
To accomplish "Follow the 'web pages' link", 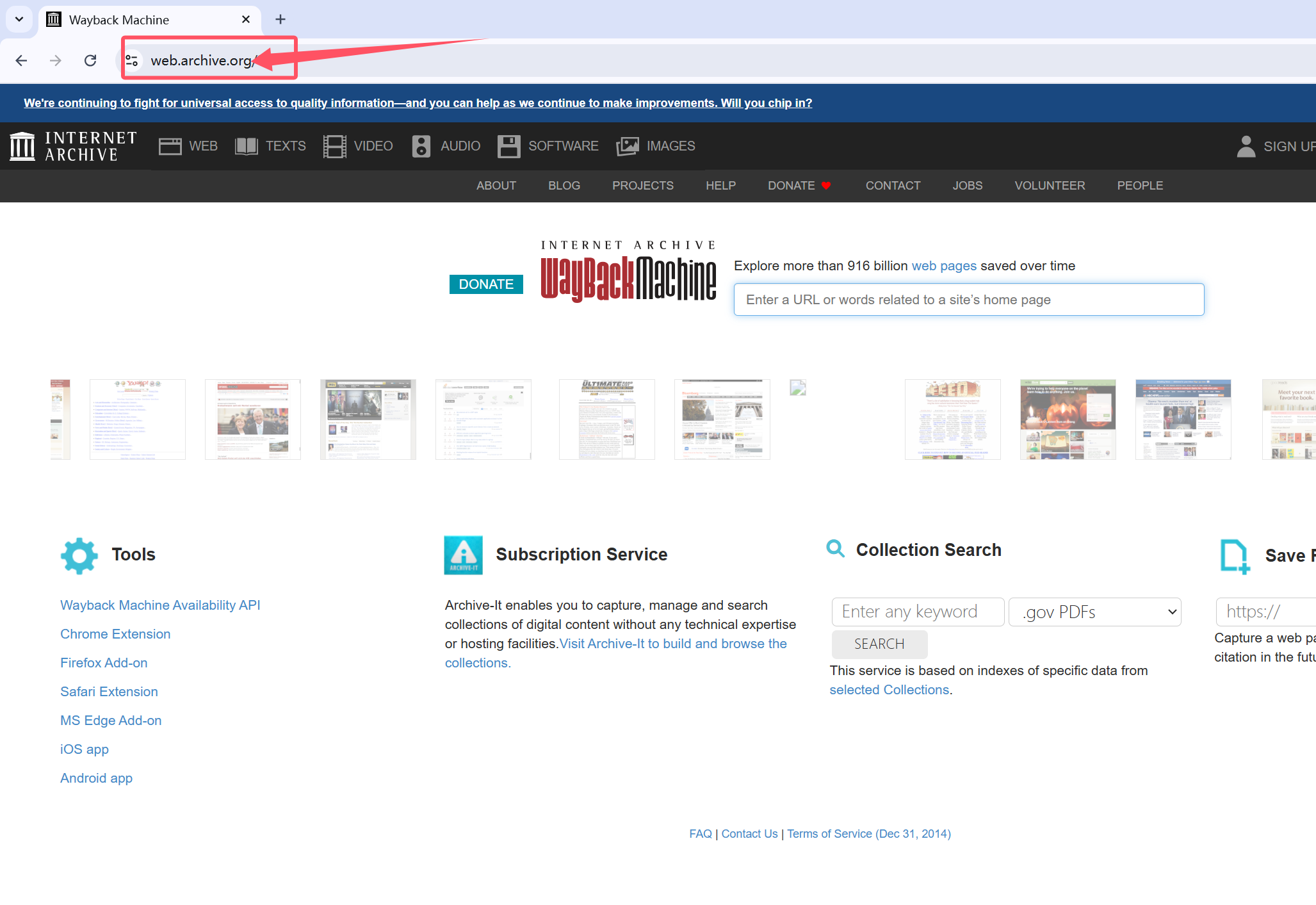I will tap(944, 266).
